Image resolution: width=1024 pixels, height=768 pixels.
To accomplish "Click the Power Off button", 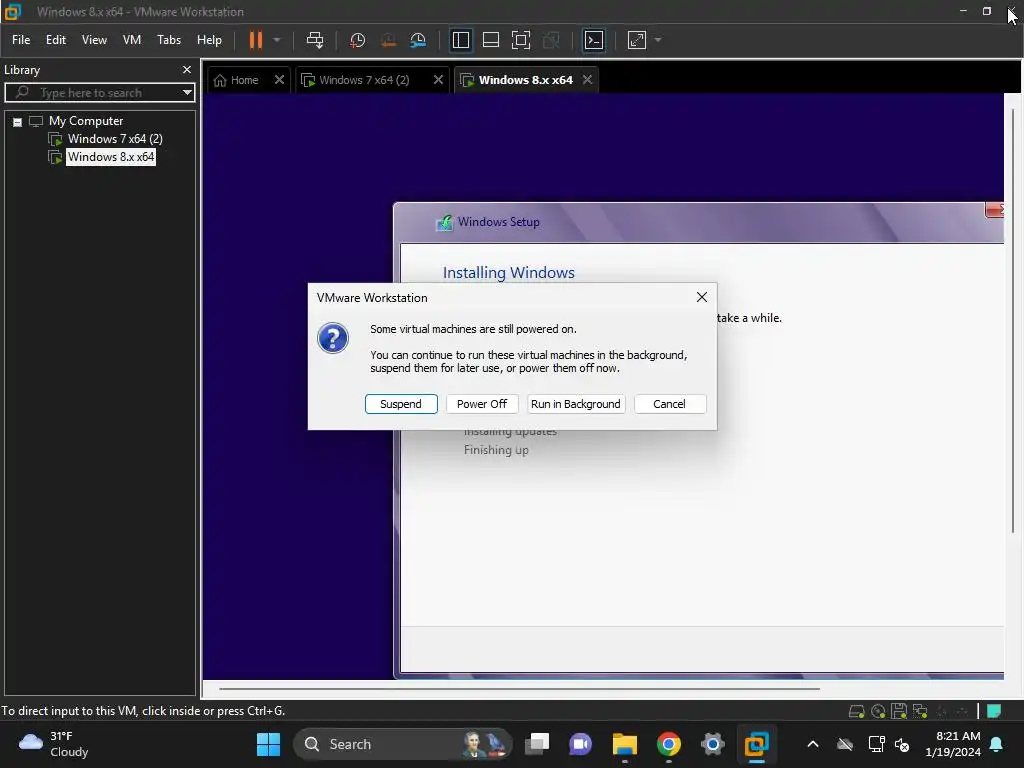I will tap(482, 404).
